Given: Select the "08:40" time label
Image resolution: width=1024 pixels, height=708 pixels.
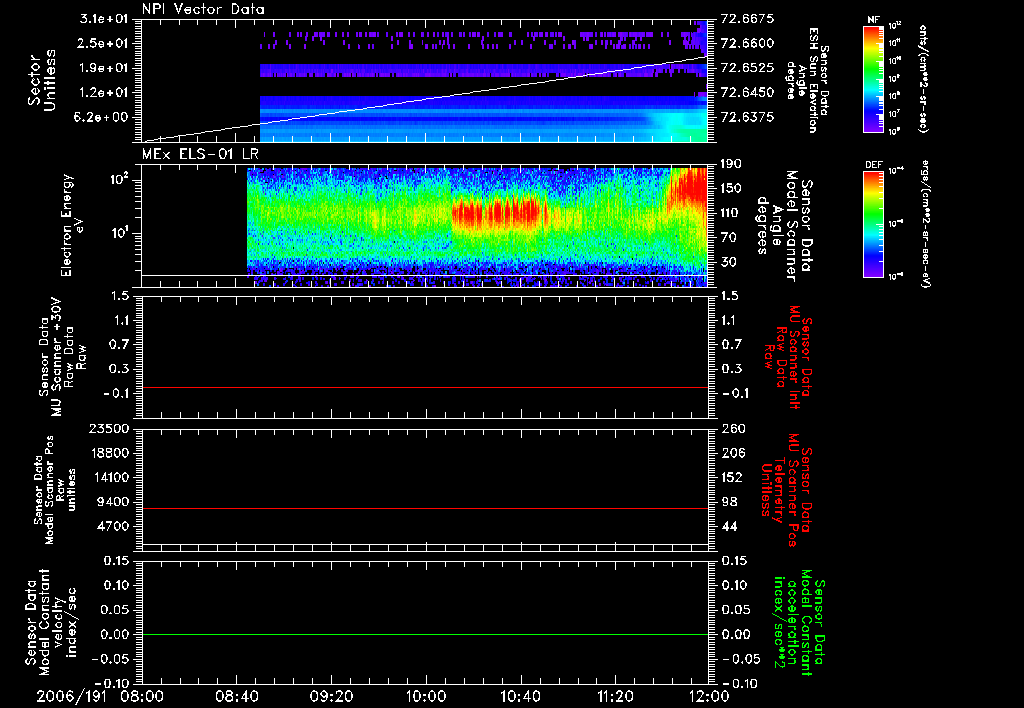Looking at the screenshot, I should click(x=236, y=696).
